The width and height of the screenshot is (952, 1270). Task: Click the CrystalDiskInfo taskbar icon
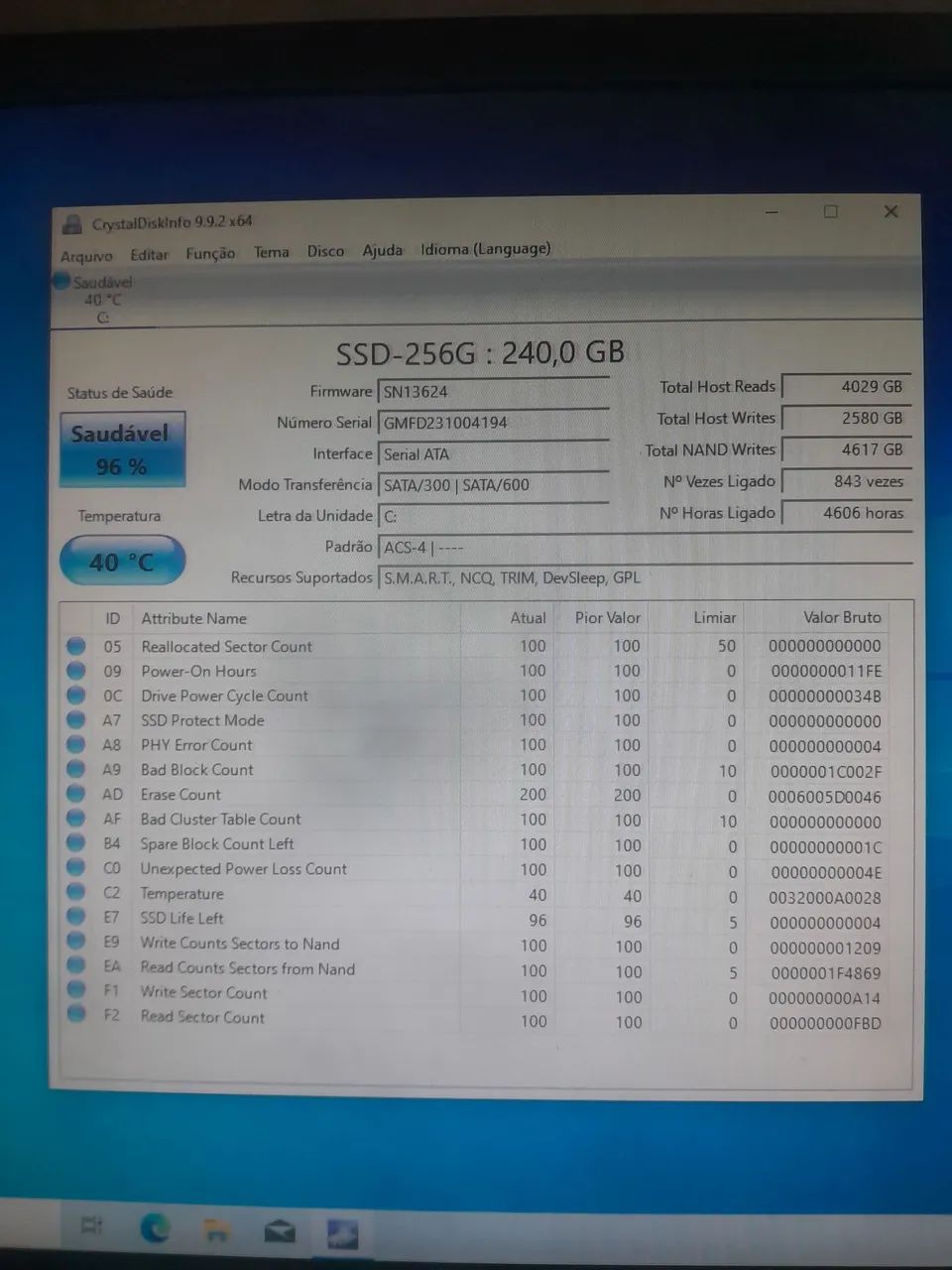(x=343, y=1234)
